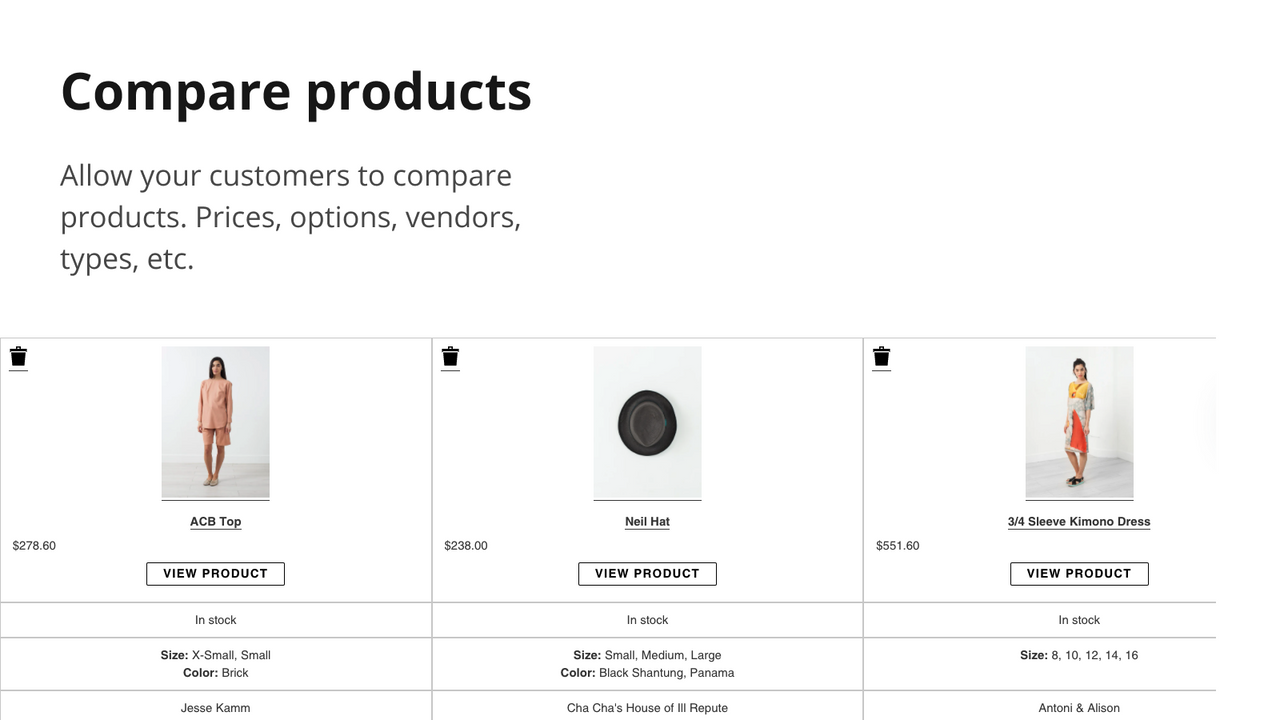Click the ACB Top product photo

pos(215,422)
